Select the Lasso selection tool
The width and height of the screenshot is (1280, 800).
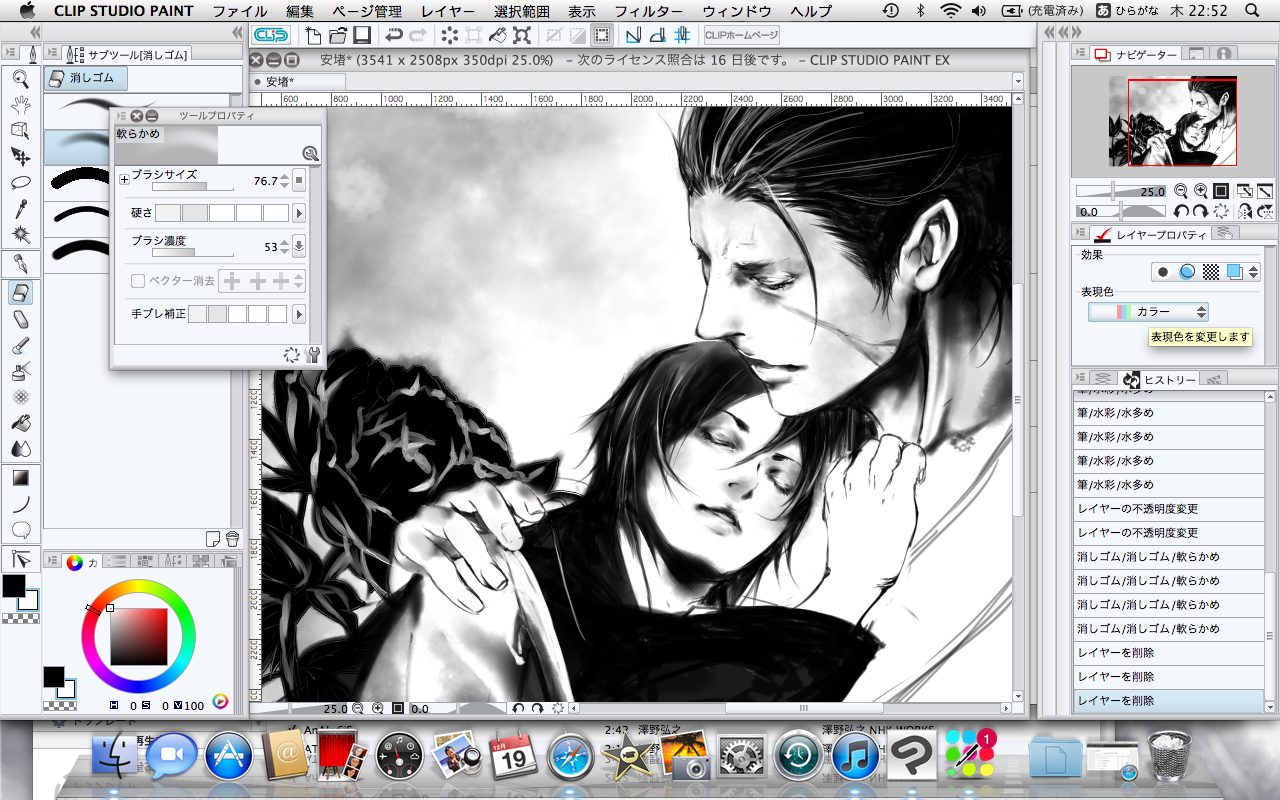click(20, 182)
